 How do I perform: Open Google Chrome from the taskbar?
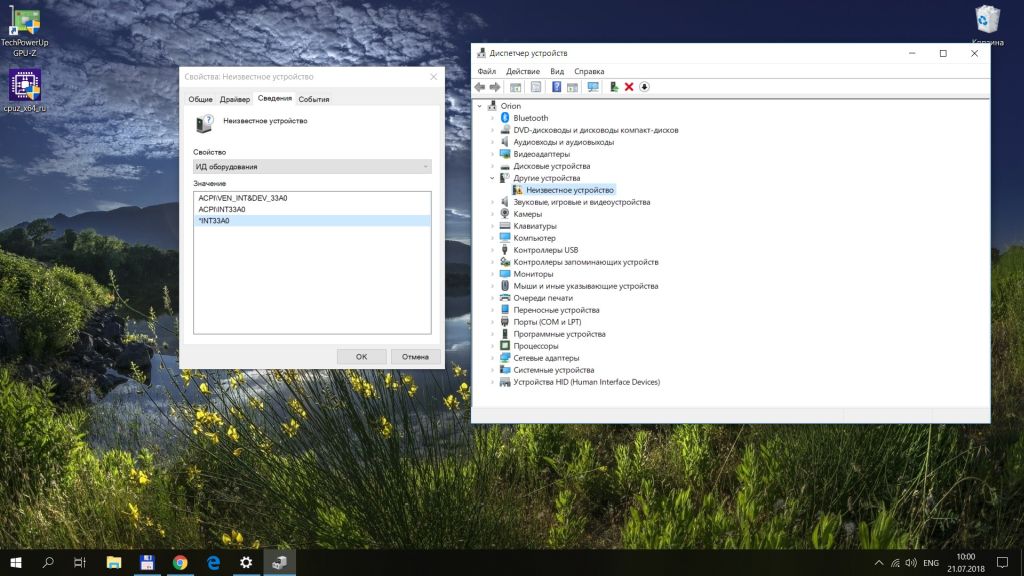(180, 562)
